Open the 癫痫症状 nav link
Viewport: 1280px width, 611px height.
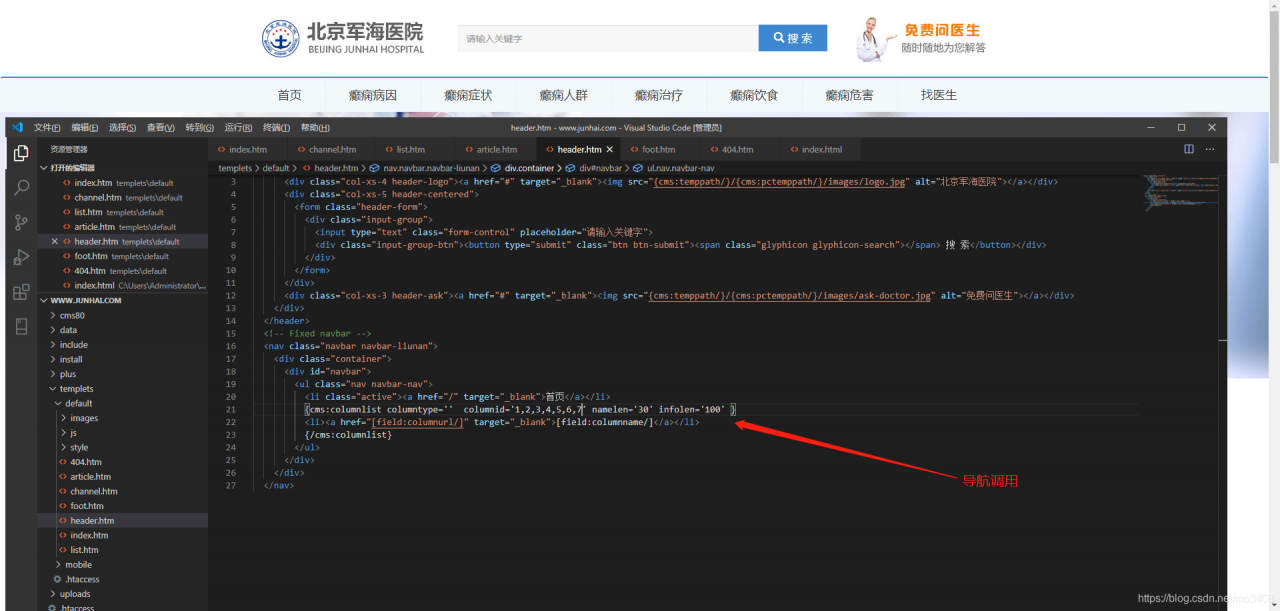[468, 95]
